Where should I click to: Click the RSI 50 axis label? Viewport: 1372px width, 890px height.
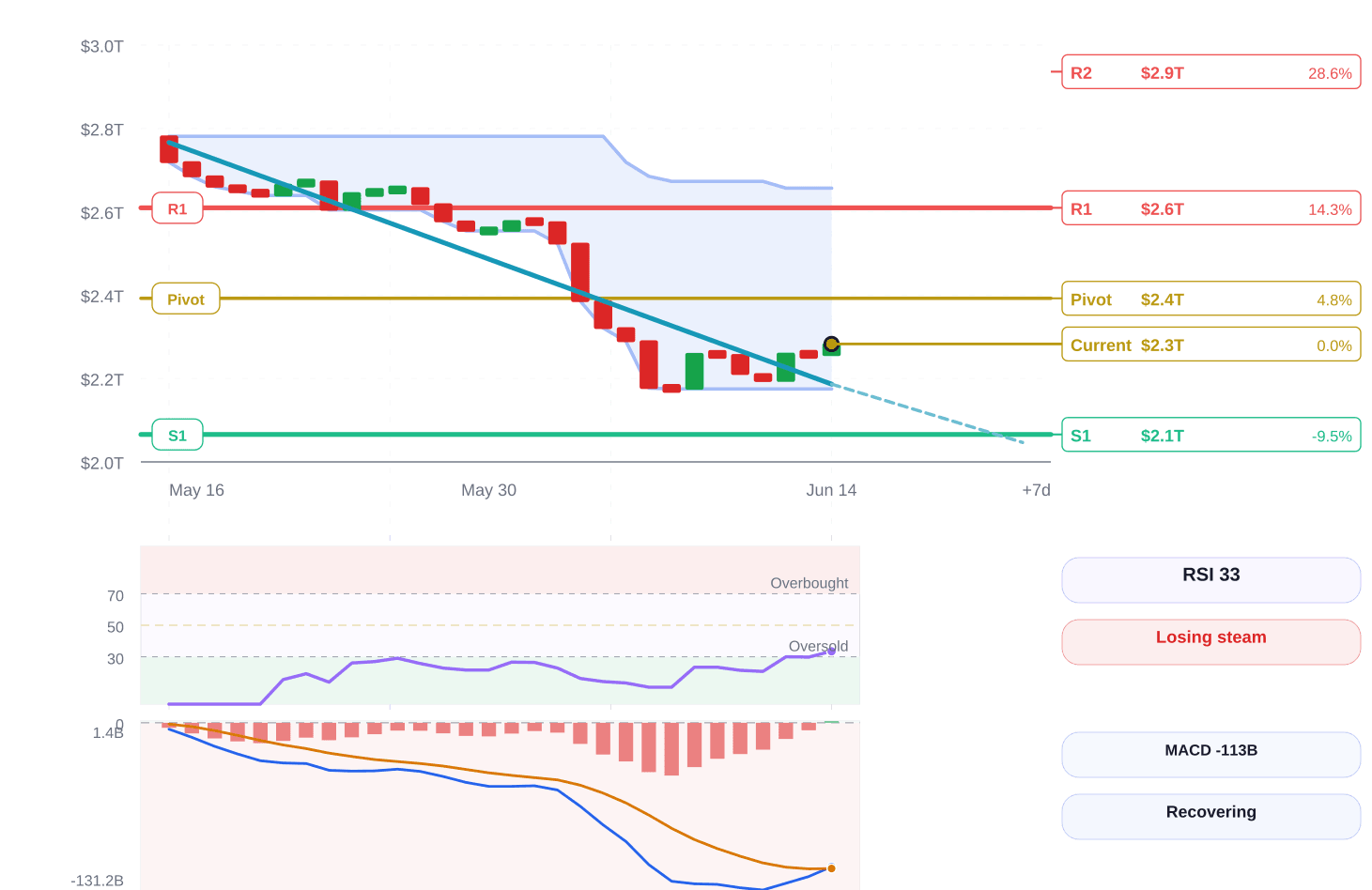[116, 627]
